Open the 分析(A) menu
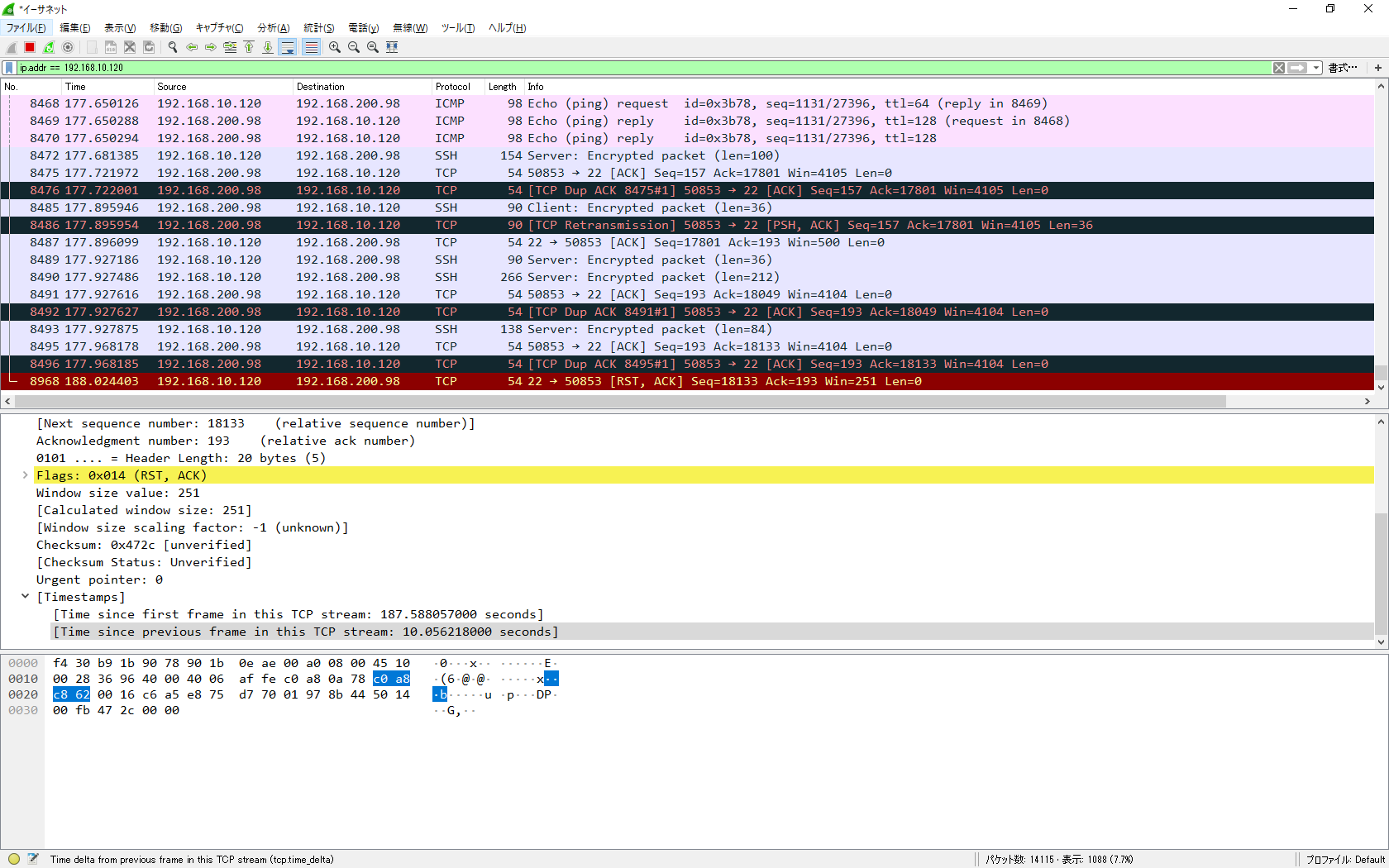This screenshot has height=868, width=1389. click(274, 28)
